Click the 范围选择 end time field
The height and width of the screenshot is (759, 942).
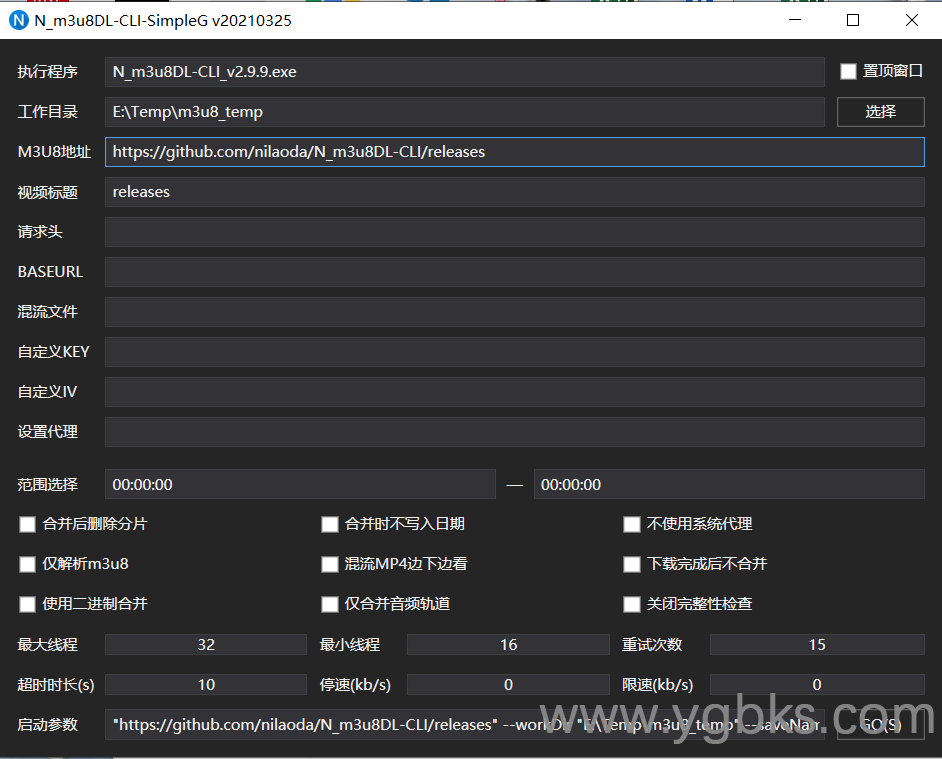click(x=729, y=484)
